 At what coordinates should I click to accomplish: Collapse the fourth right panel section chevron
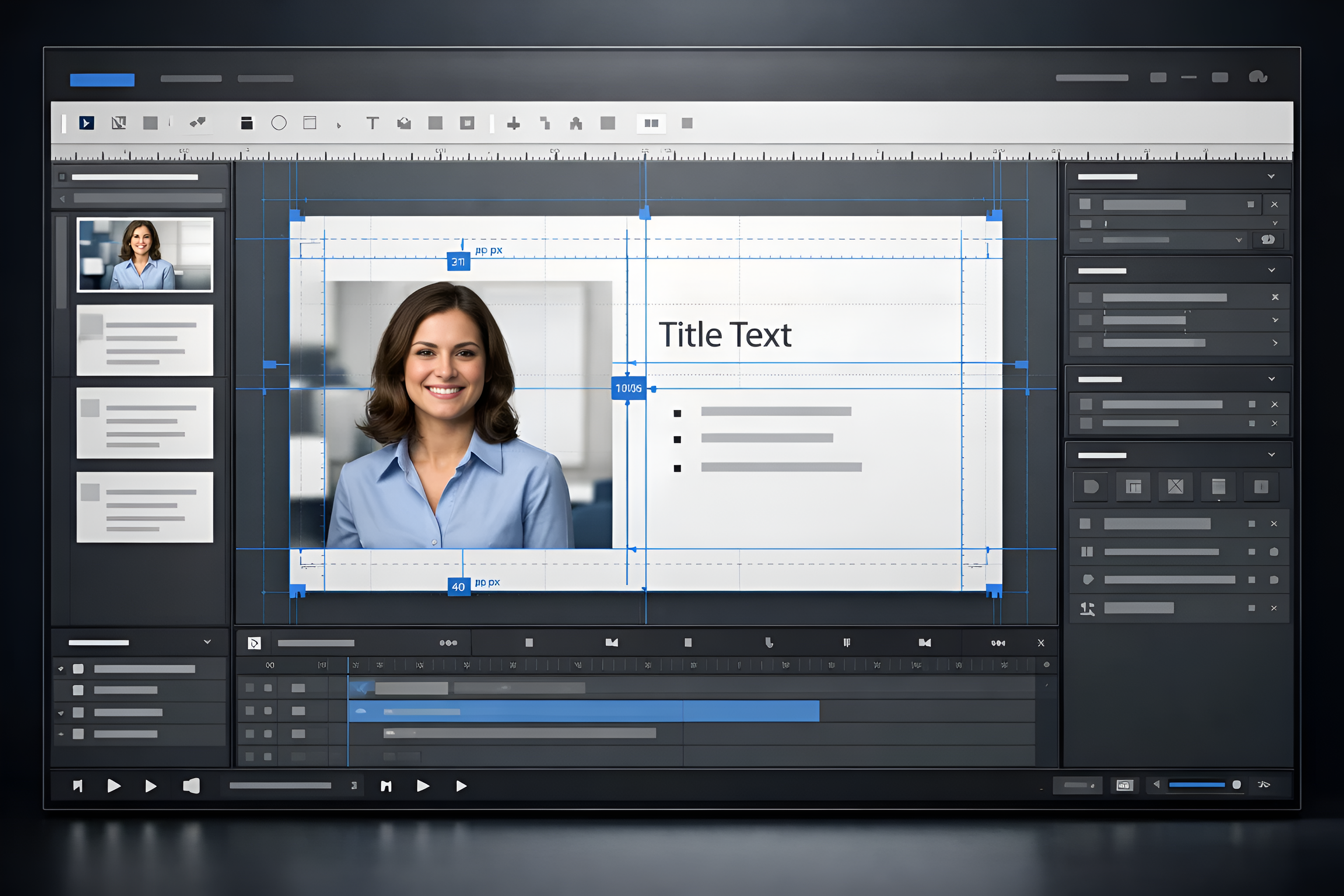pyautogui.click(x=1271, y=455)
